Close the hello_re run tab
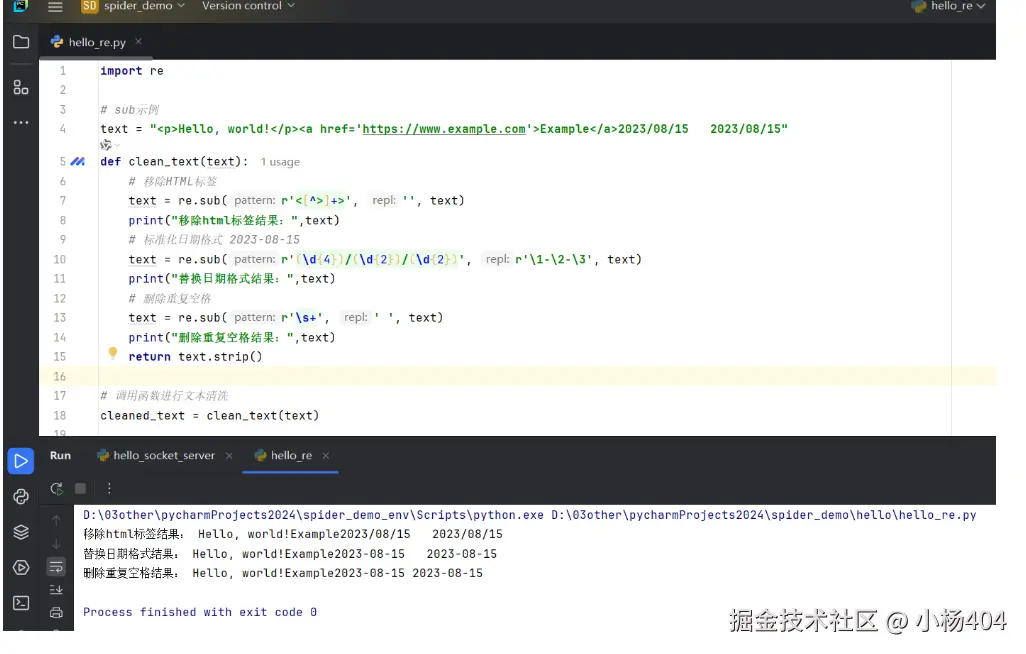 coord(325,456)
